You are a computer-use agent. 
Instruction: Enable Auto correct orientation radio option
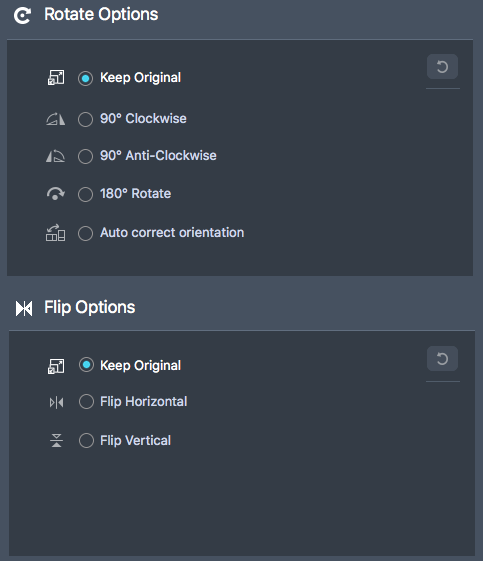[x=86, y=233]
